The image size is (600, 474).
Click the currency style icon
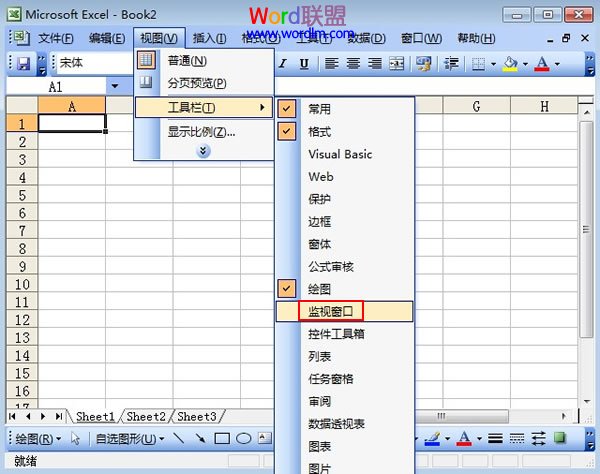pyautogui.click(x=424, y=64)
